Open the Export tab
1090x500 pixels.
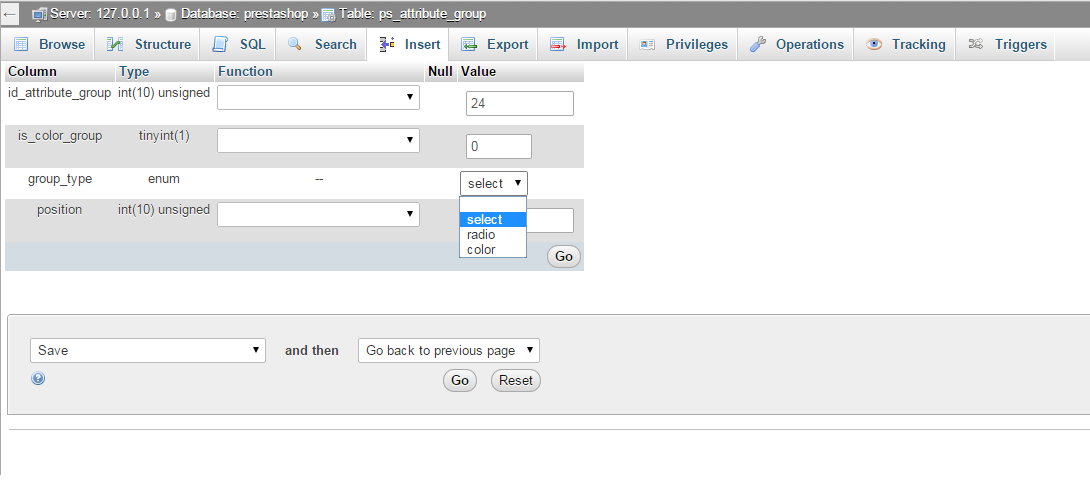[x=494, y=44]
